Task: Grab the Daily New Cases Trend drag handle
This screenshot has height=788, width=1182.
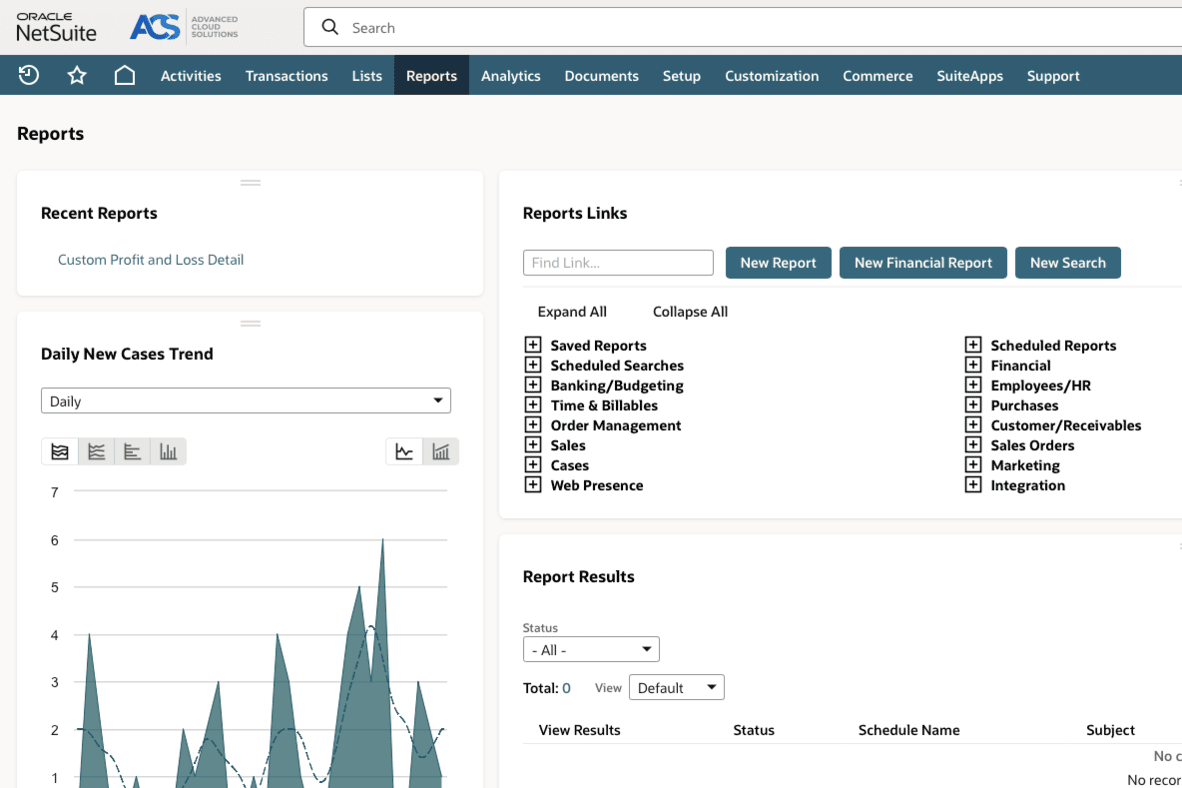Action: pyautogui.click(x=250, y=323)
